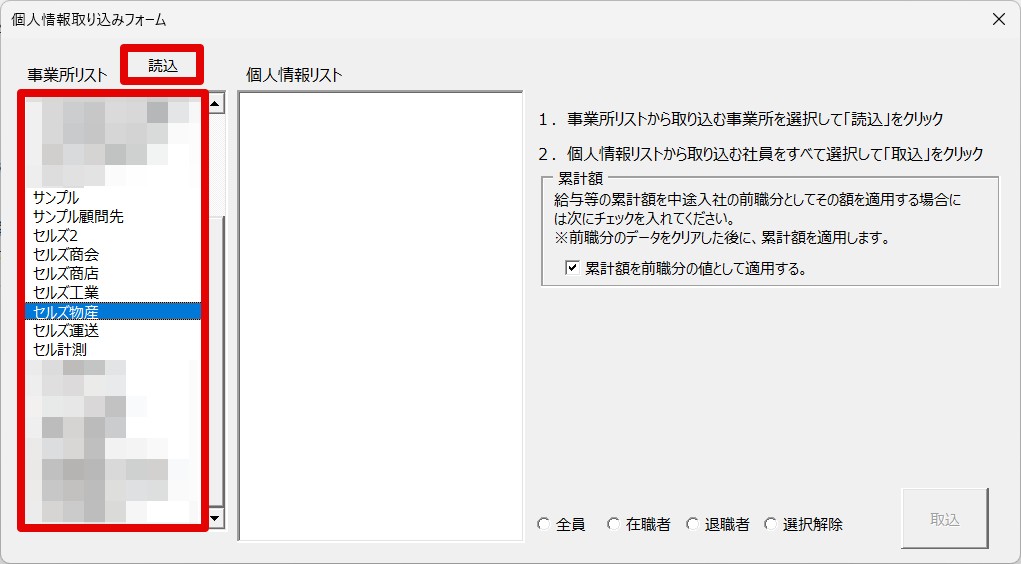Select サンプル顧問先 in the list
Screen dimensions: 1021x564
(78, 217)
